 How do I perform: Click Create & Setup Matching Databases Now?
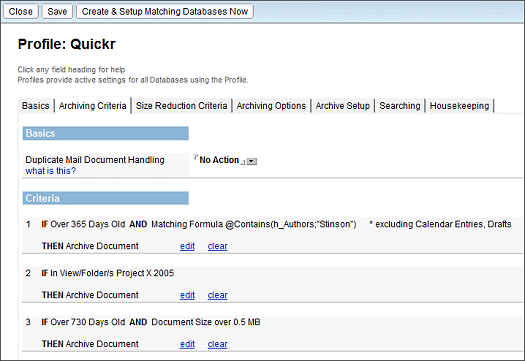coord(165,11)
